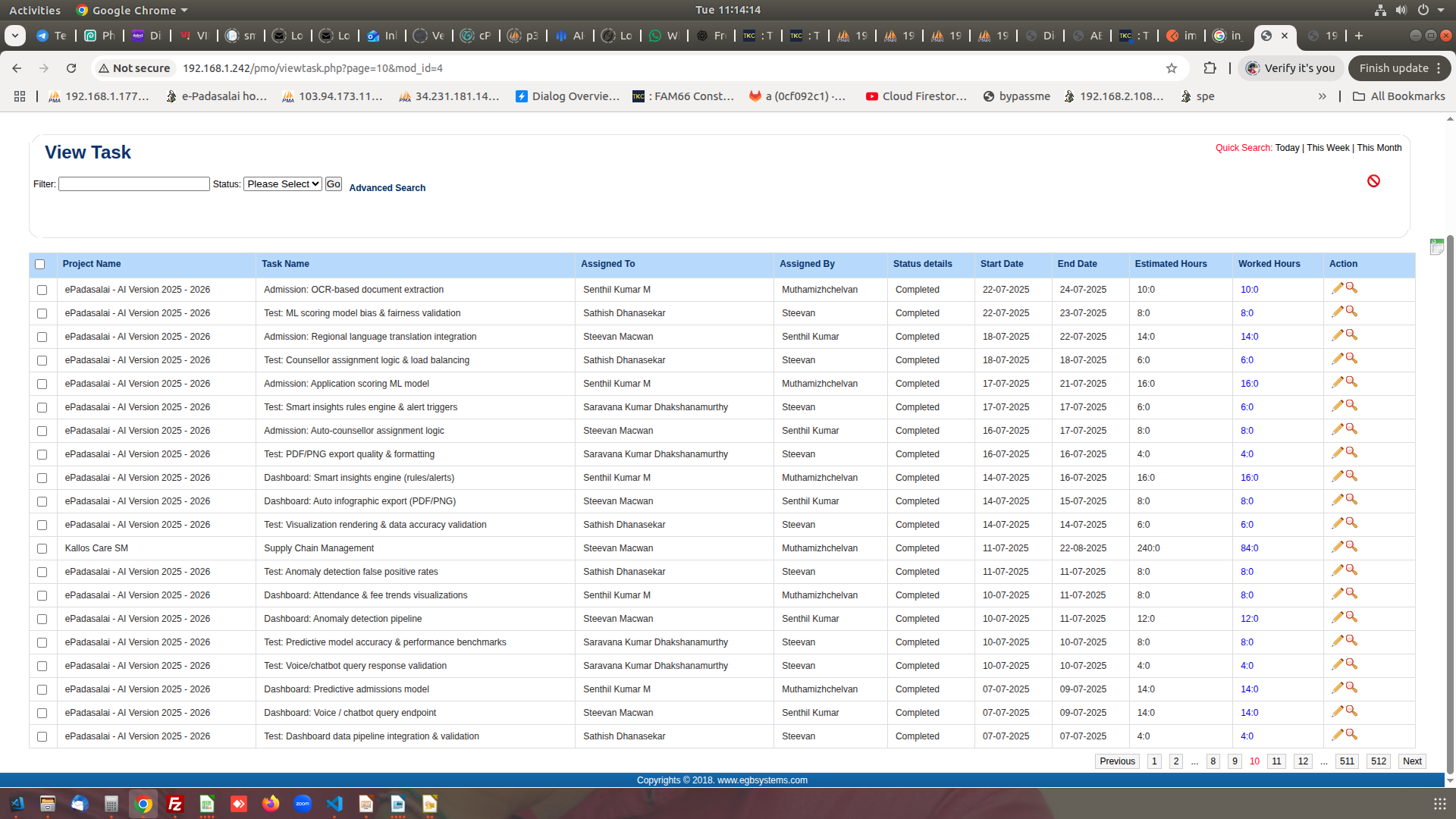Go to page 11 in the pagination
Viewport: 1456px width, 819px height.
pyautogui.click(x=1276, y=761)
